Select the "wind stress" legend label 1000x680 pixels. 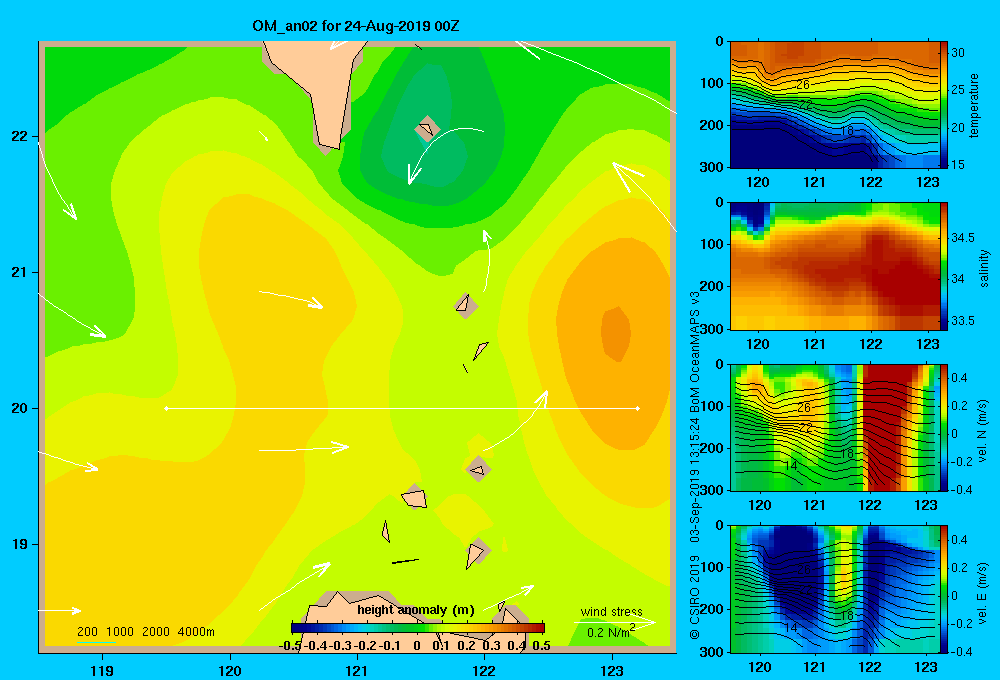point(612,611)
